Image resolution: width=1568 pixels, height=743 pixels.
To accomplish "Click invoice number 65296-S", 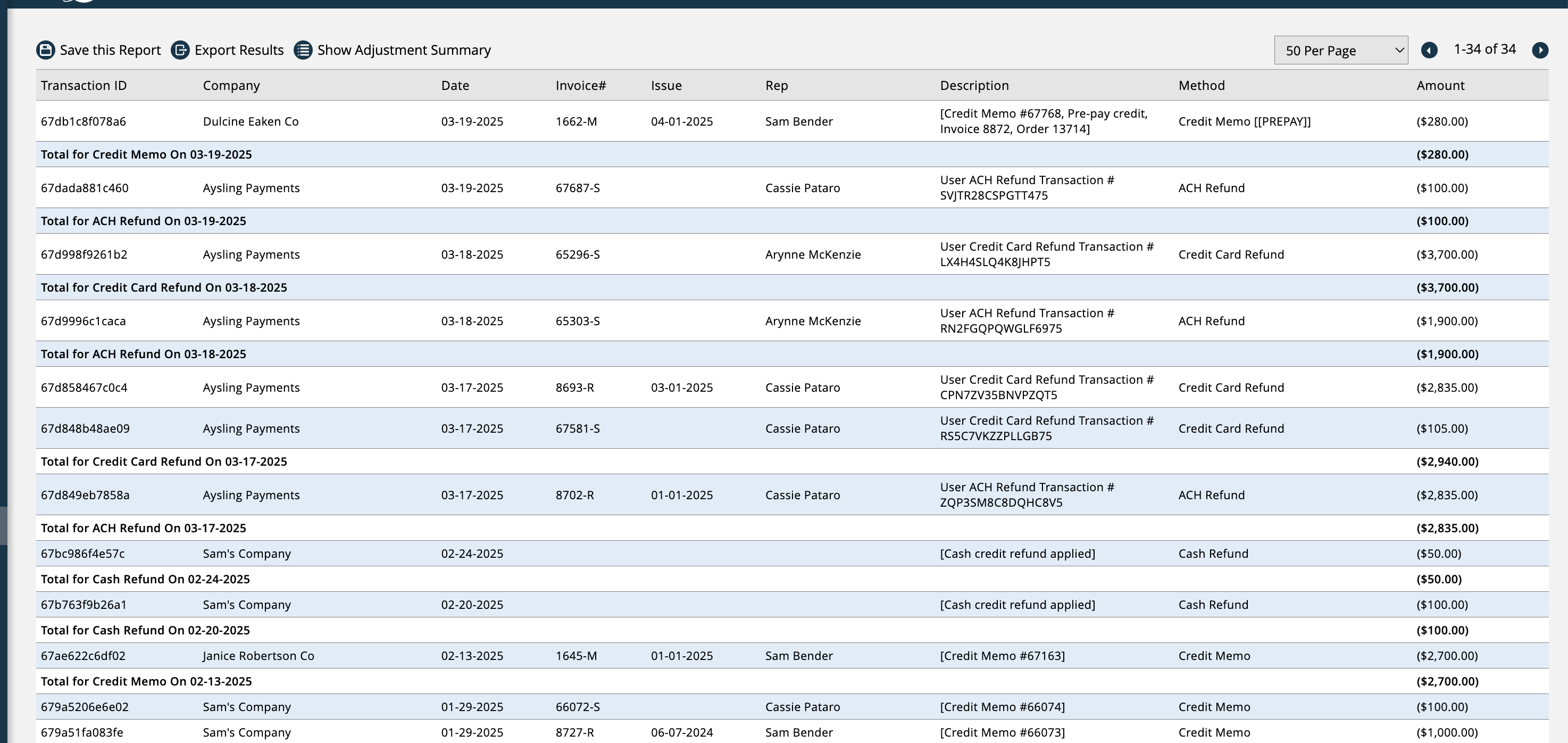I will pos(578,254).
